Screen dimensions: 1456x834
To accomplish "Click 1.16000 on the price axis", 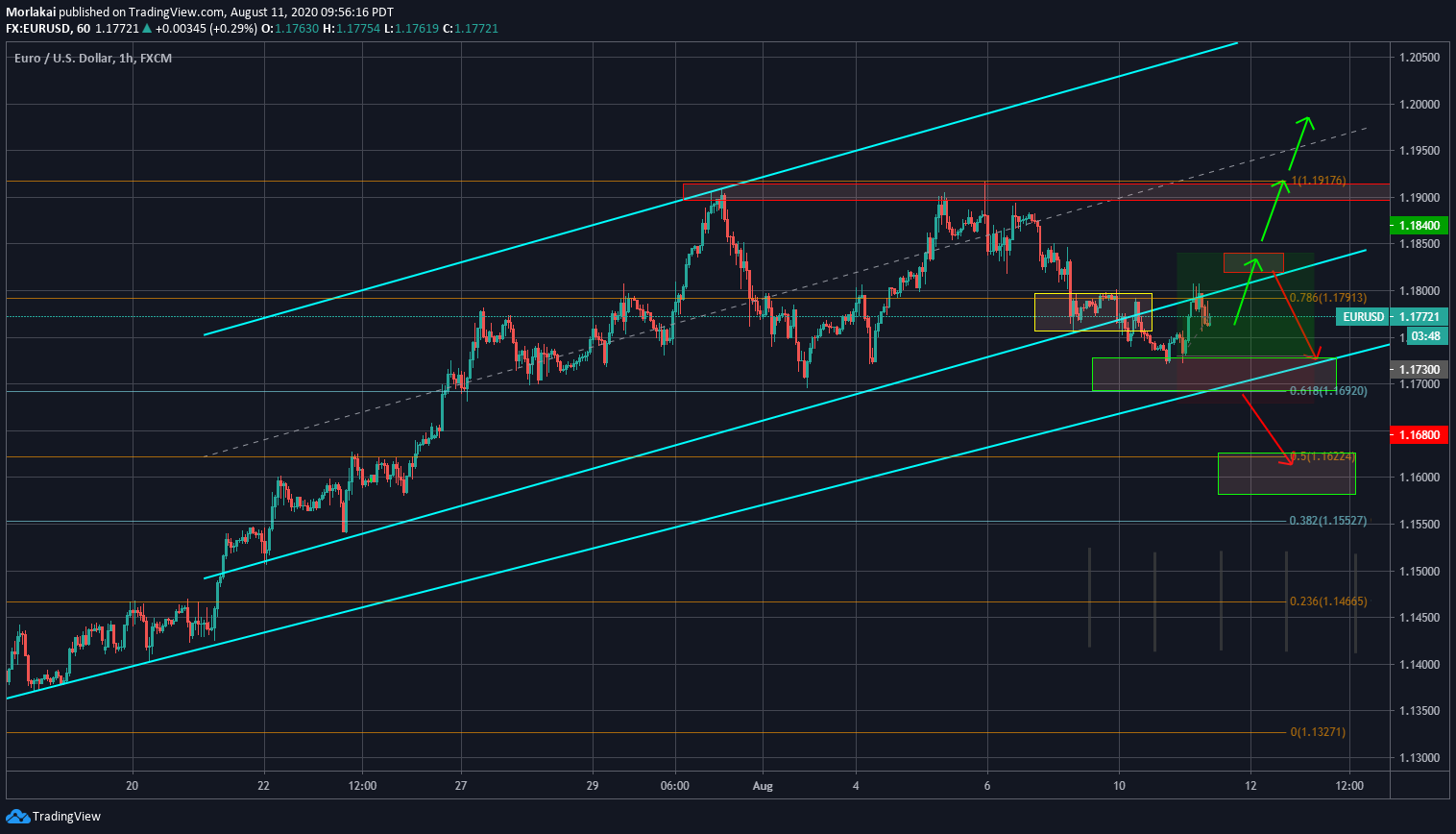I will (1420, 478).
